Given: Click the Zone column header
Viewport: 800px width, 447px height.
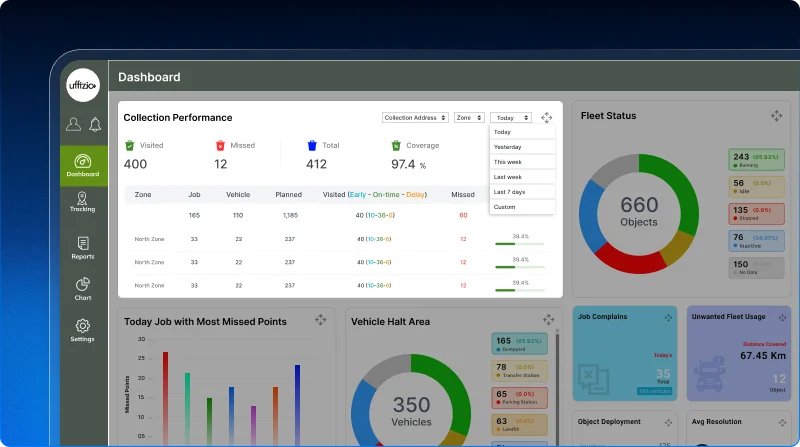Looking at the screenshot, I should 143,194.
